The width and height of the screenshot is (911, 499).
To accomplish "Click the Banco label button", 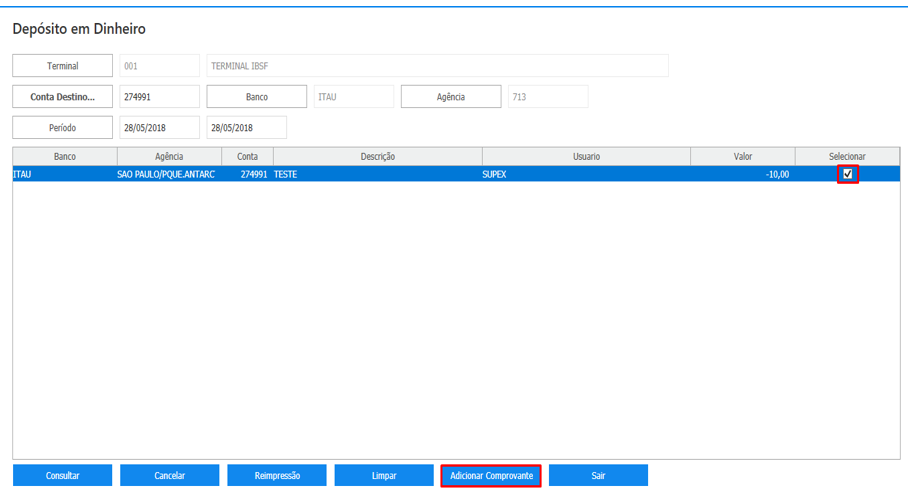I will pyautogui.click(x=257, y=96).
